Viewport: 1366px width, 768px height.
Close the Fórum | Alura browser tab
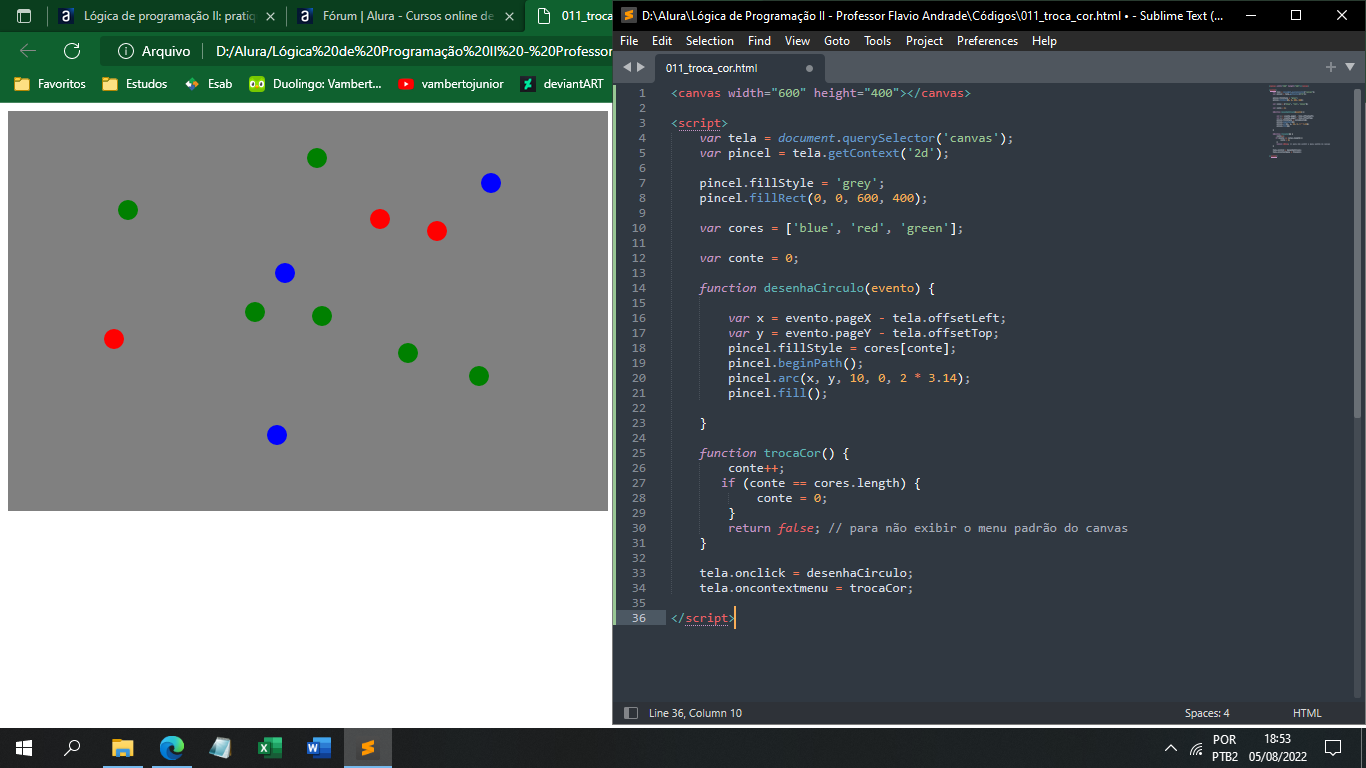509,17
